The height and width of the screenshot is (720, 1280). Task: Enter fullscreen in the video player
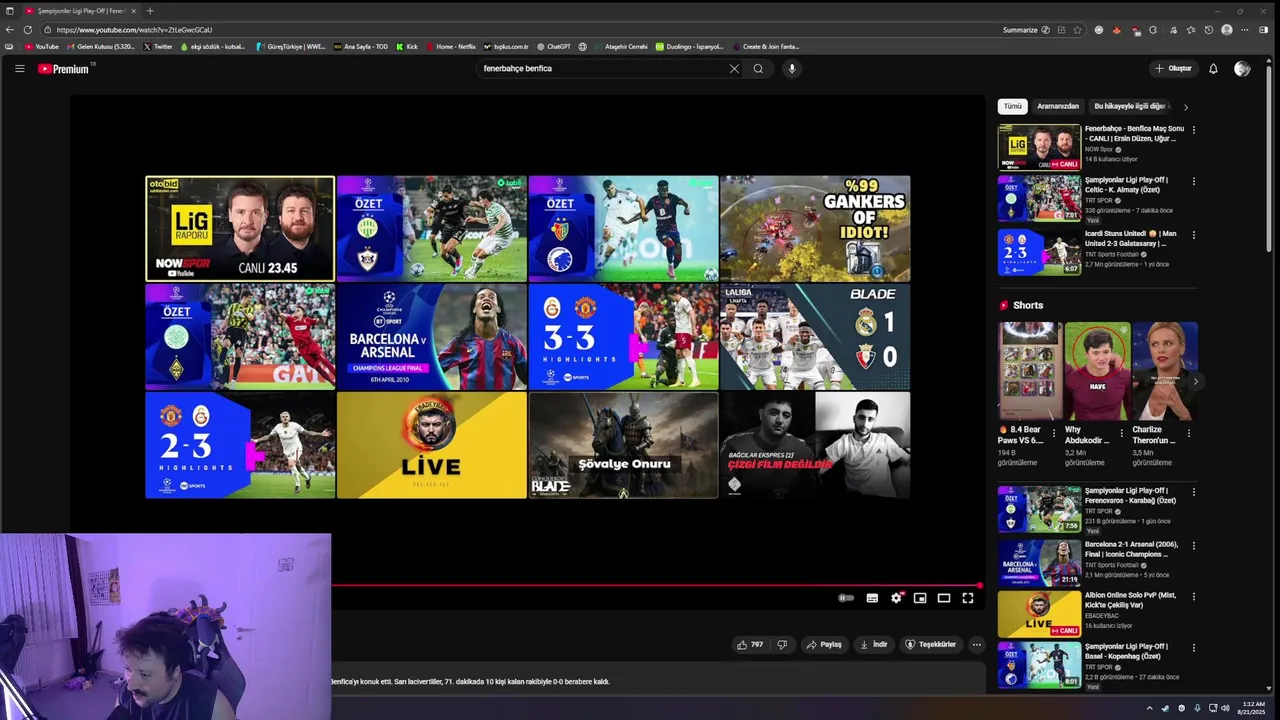pyautogui.click(x=968, y=598)
